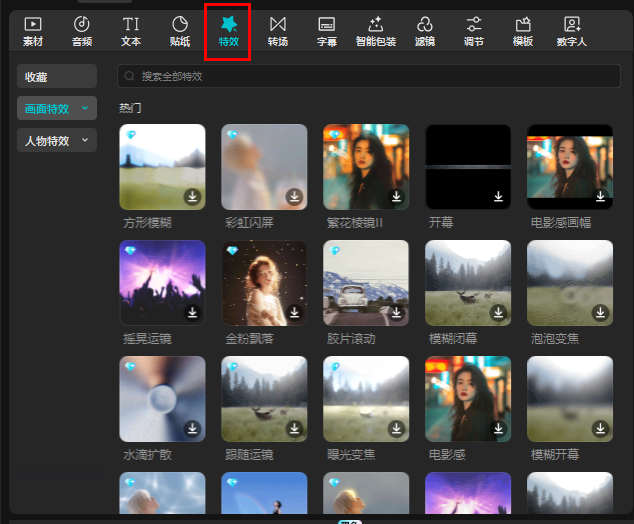The width and height of the screenshot is (634, 524).
Task: Download the 跟随运镜 effect
Action: pyautogui.click(x=294, y=429)
